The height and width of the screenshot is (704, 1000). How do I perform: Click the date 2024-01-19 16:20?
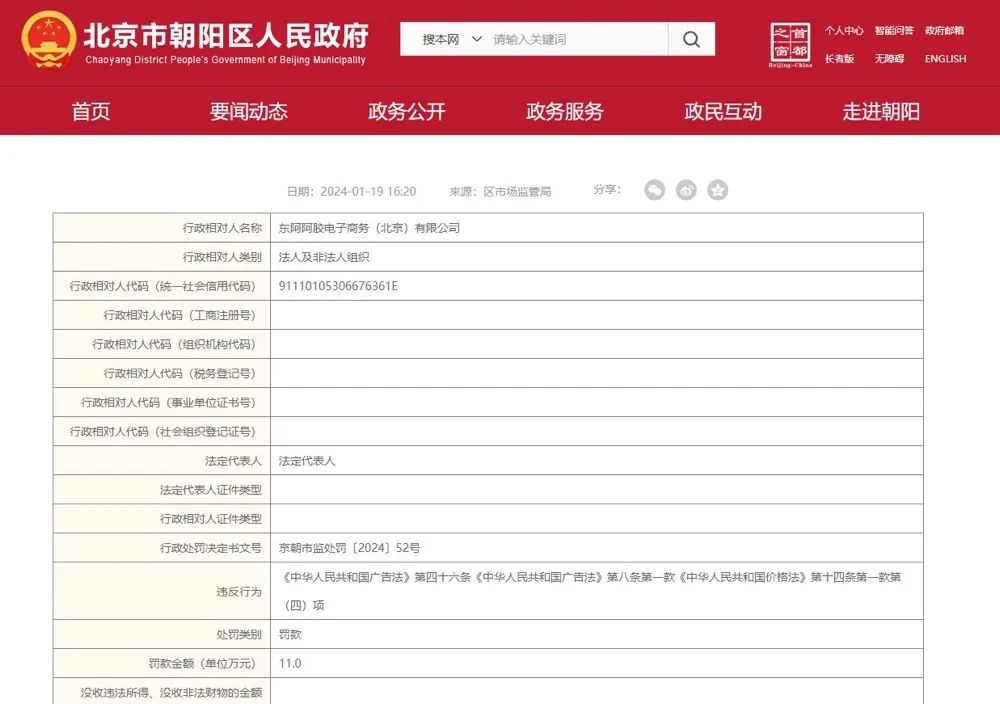click(x=368, y=191)
